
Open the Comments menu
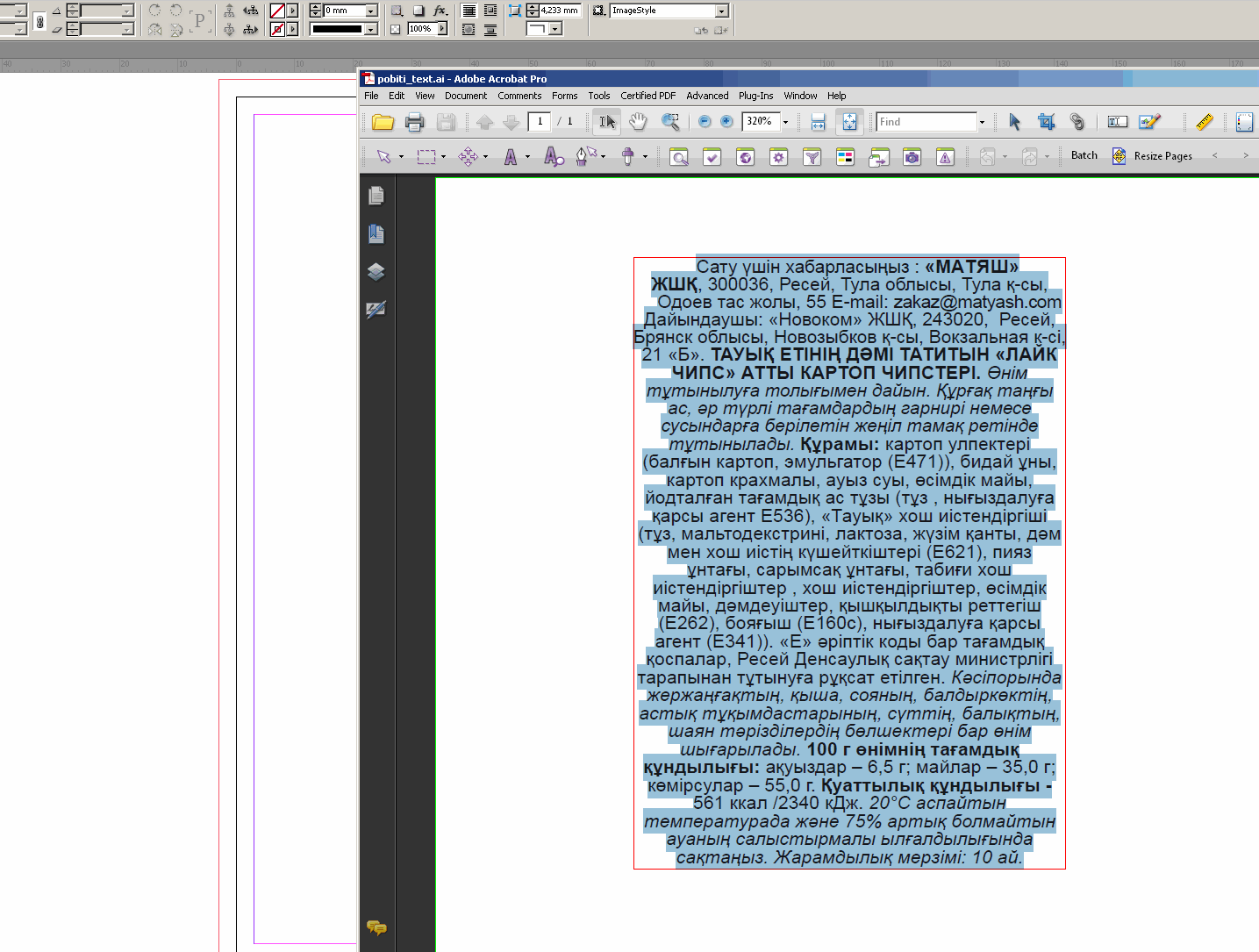pos(519,96)
